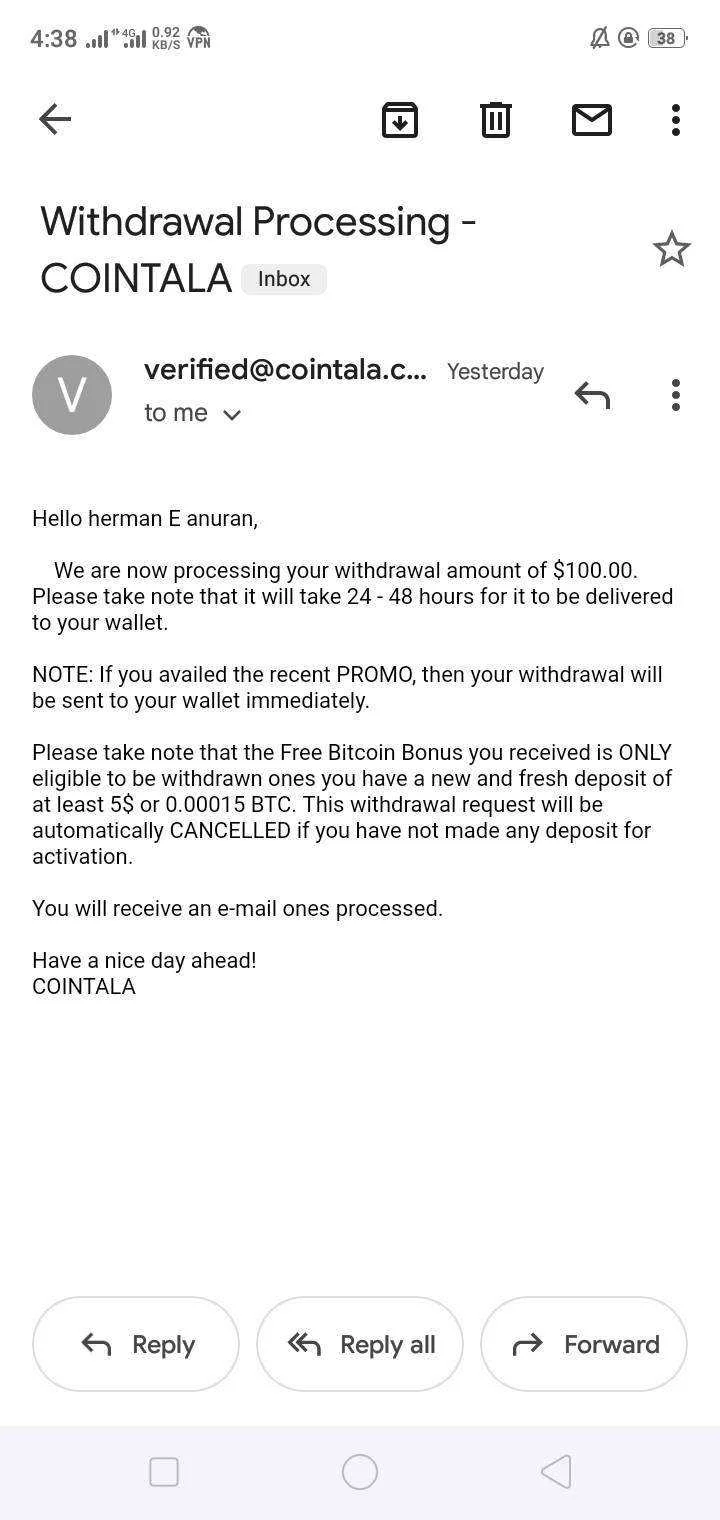
Task: Delete the email with the trash icon
Action: [x=496, y=120]
